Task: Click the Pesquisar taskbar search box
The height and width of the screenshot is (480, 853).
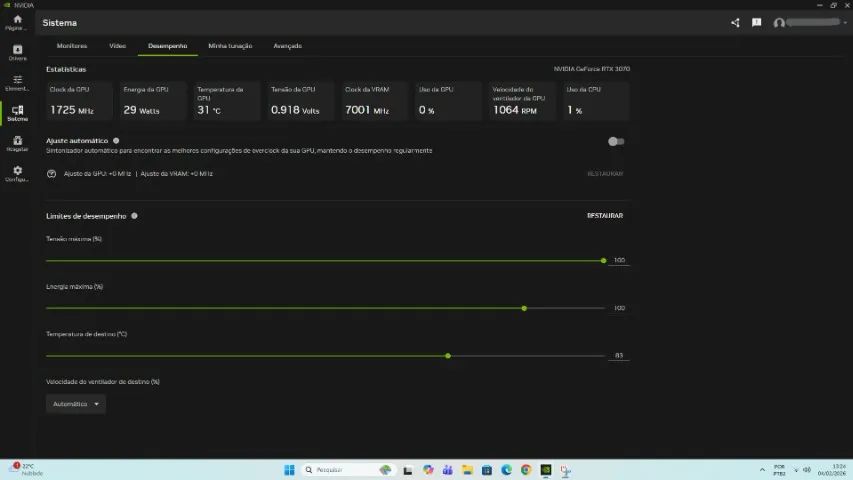Action: pyautogui.click(x=349, y=470)
